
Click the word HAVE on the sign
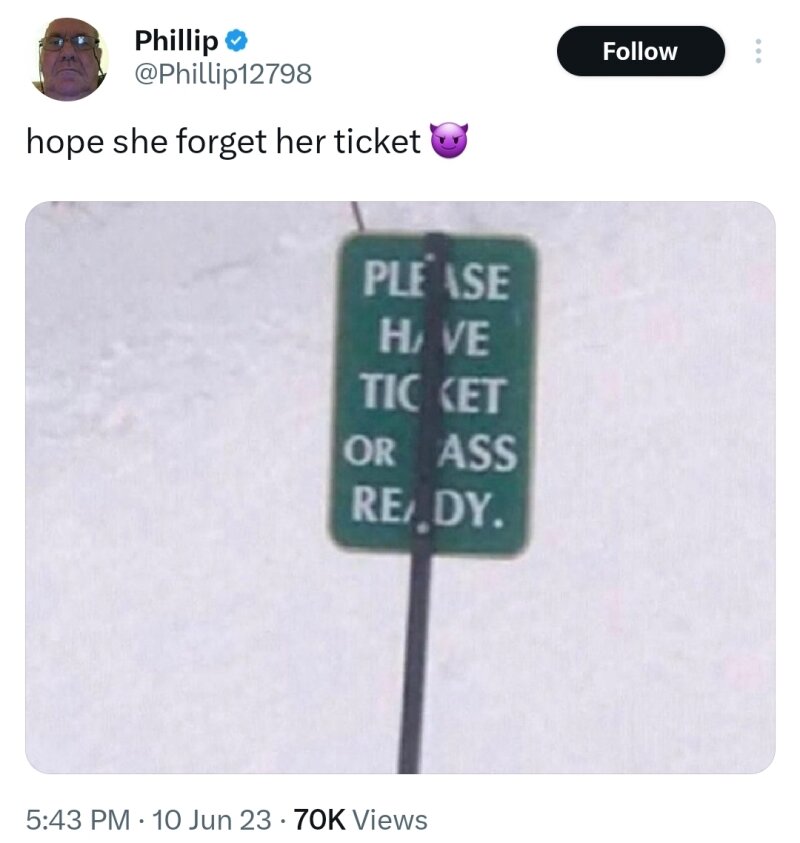tap(433, 337)
